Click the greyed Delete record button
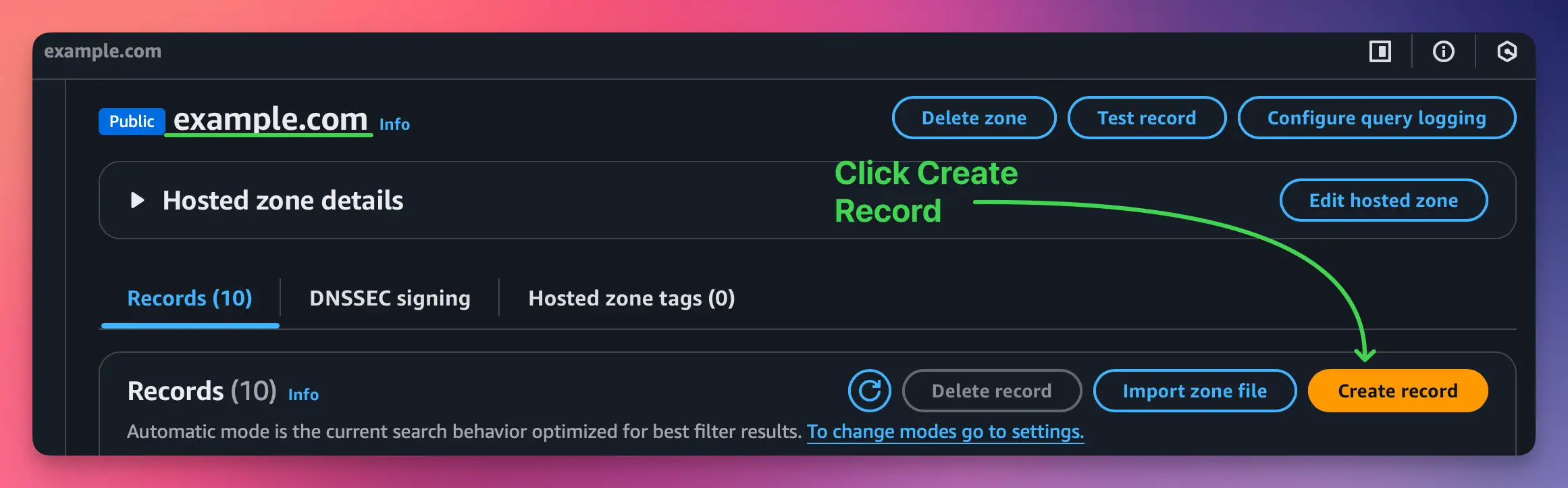The image size is (1568, 488). (x=991, y=391)
